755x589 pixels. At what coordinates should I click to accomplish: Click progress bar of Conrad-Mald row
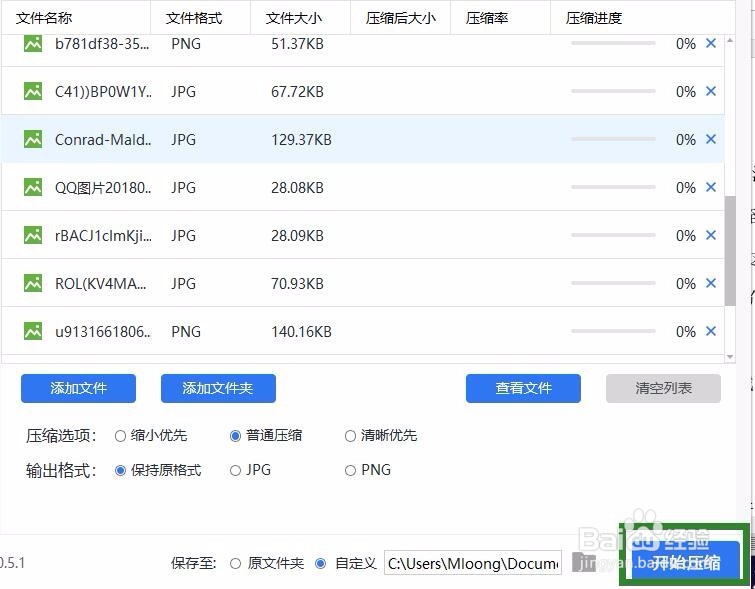pos(613,139)
